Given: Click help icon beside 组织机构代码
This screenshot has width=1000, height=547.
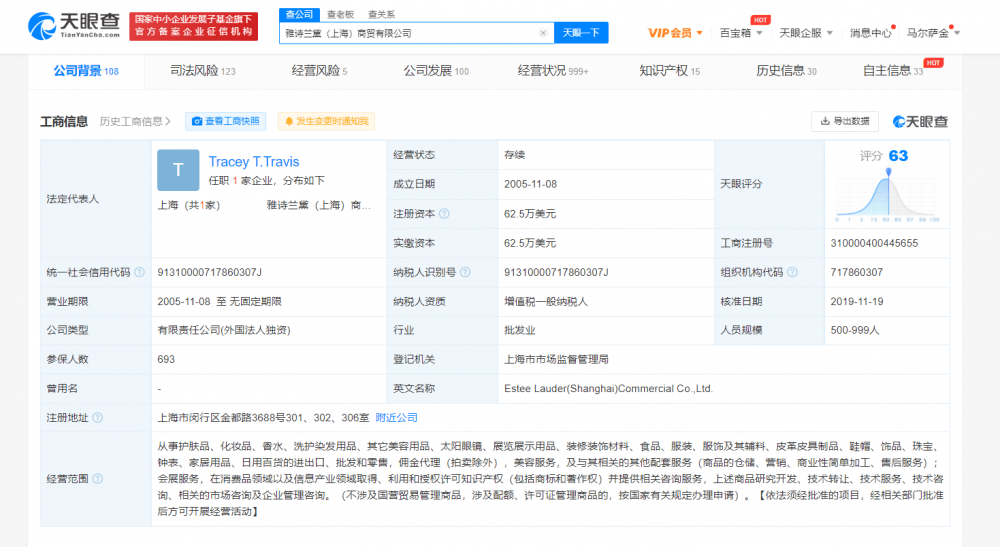Looking at the screenshot, I should coord(792,272).
